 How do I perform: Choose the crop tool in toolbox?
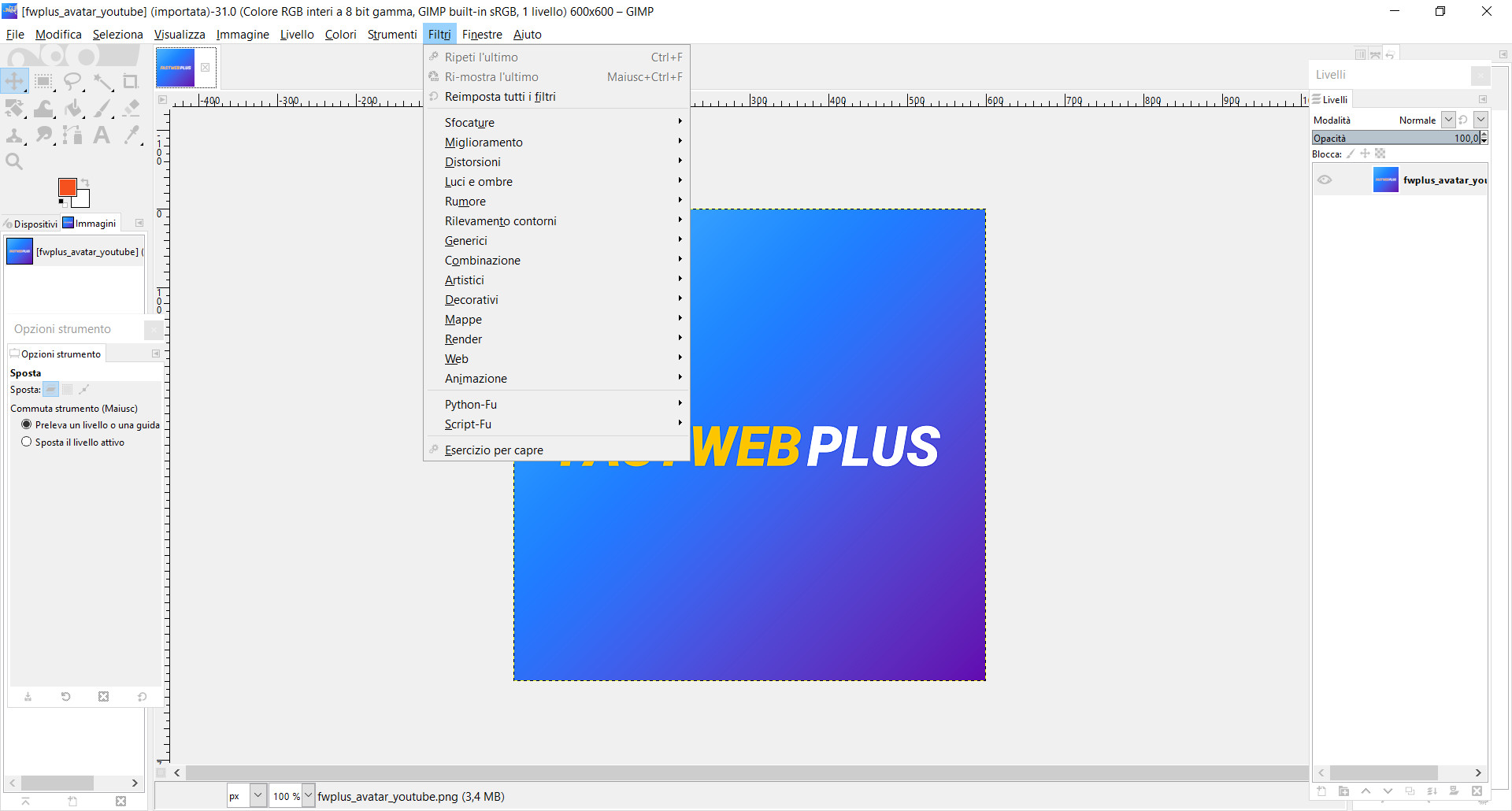coord(131,81)
